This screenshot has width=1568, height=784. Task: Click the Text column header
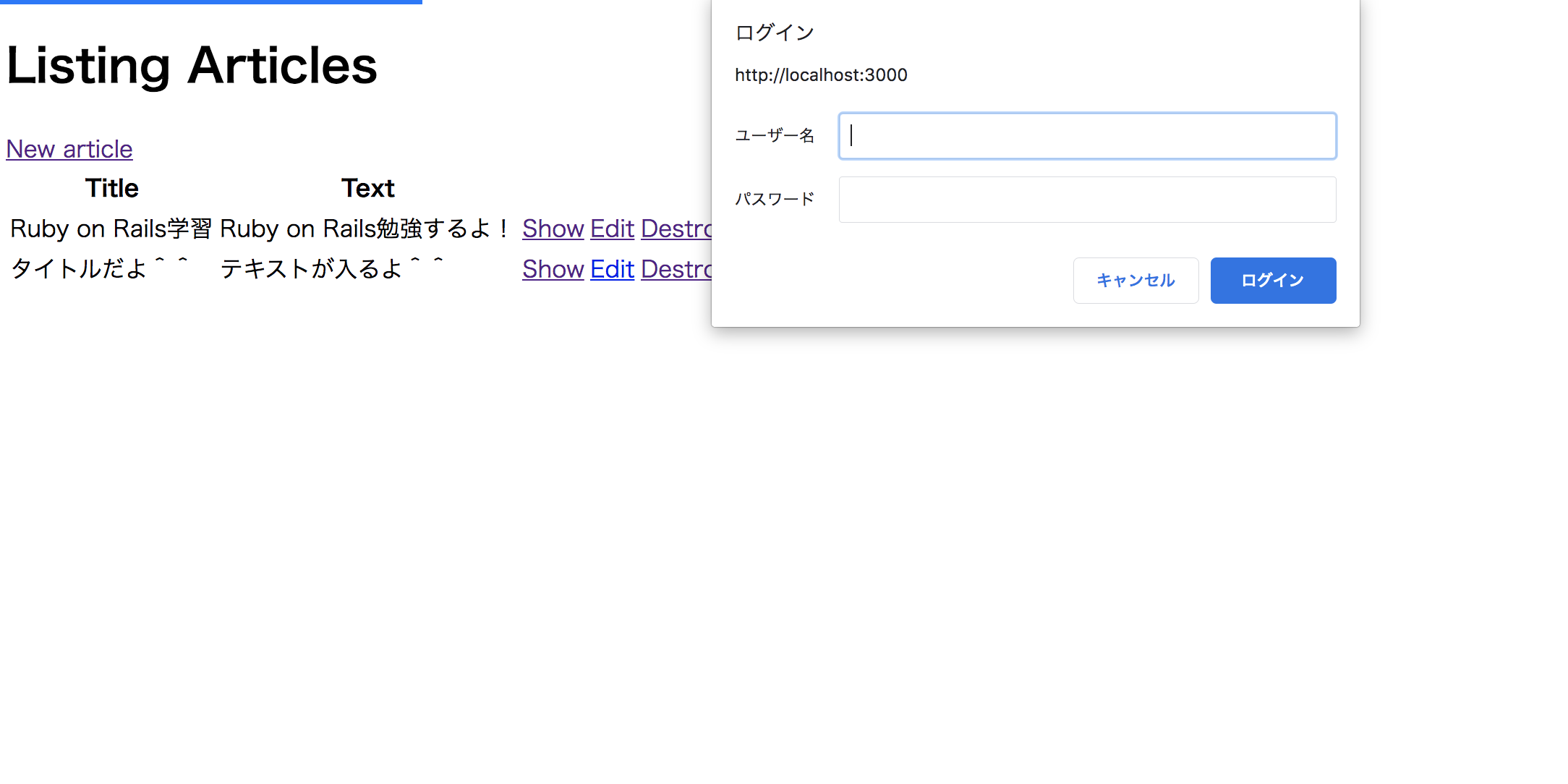click(x=367, y=189)
